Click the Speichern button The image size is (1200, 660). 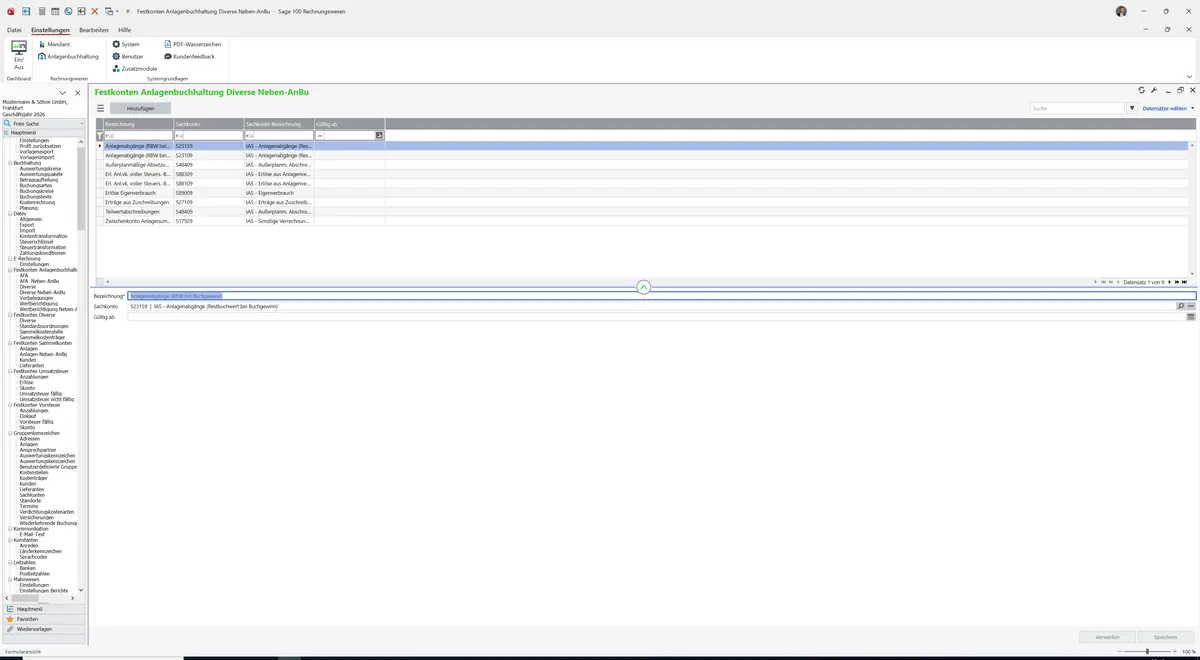point(1165,637)
